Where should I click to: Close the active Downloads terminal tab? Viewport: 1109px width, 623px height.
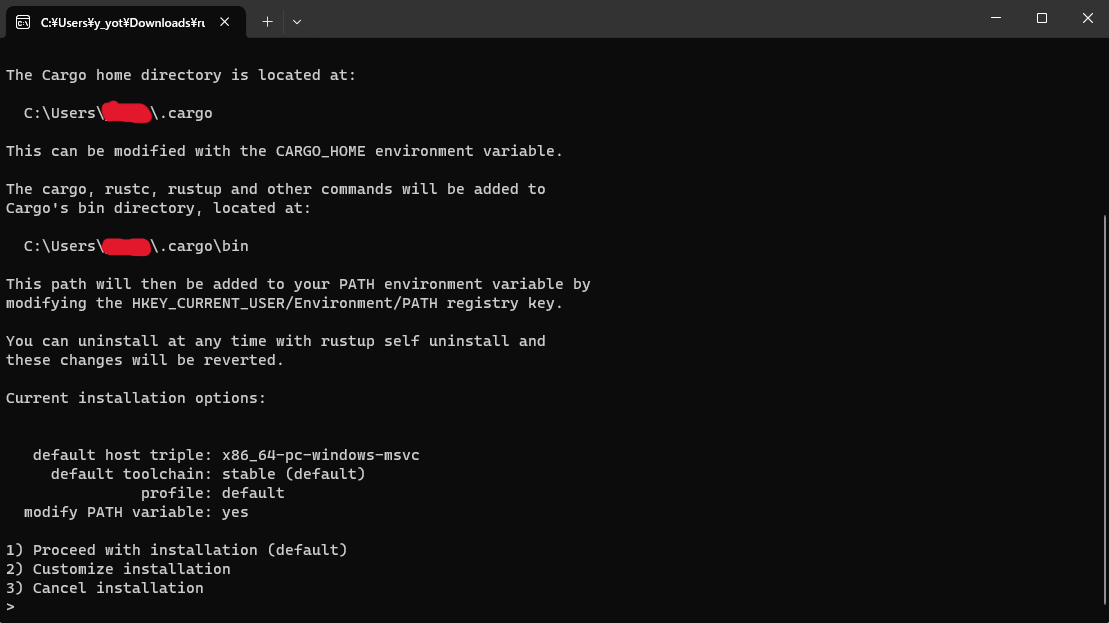225,21
